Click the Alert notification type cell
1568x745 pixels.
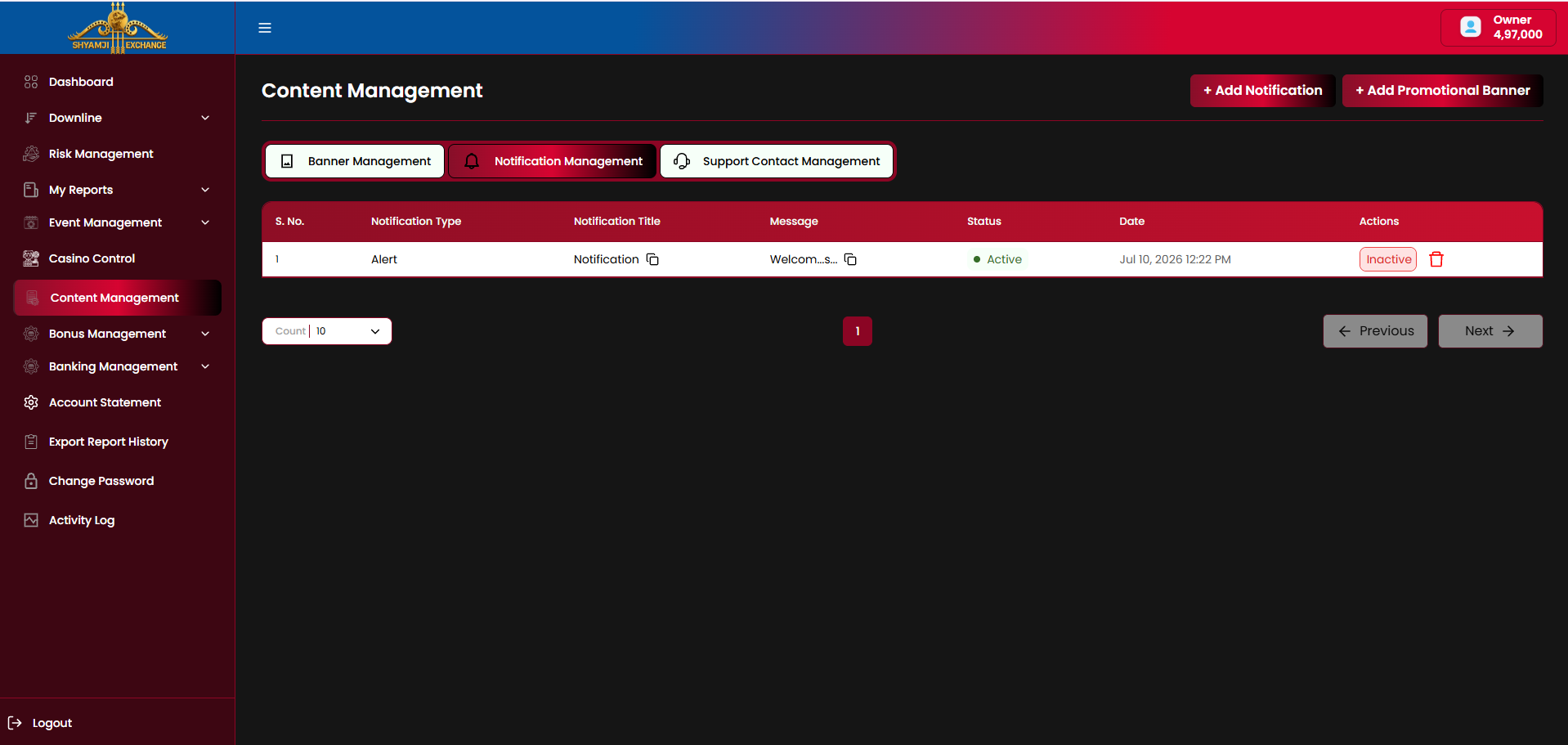[x=384, y=259]
